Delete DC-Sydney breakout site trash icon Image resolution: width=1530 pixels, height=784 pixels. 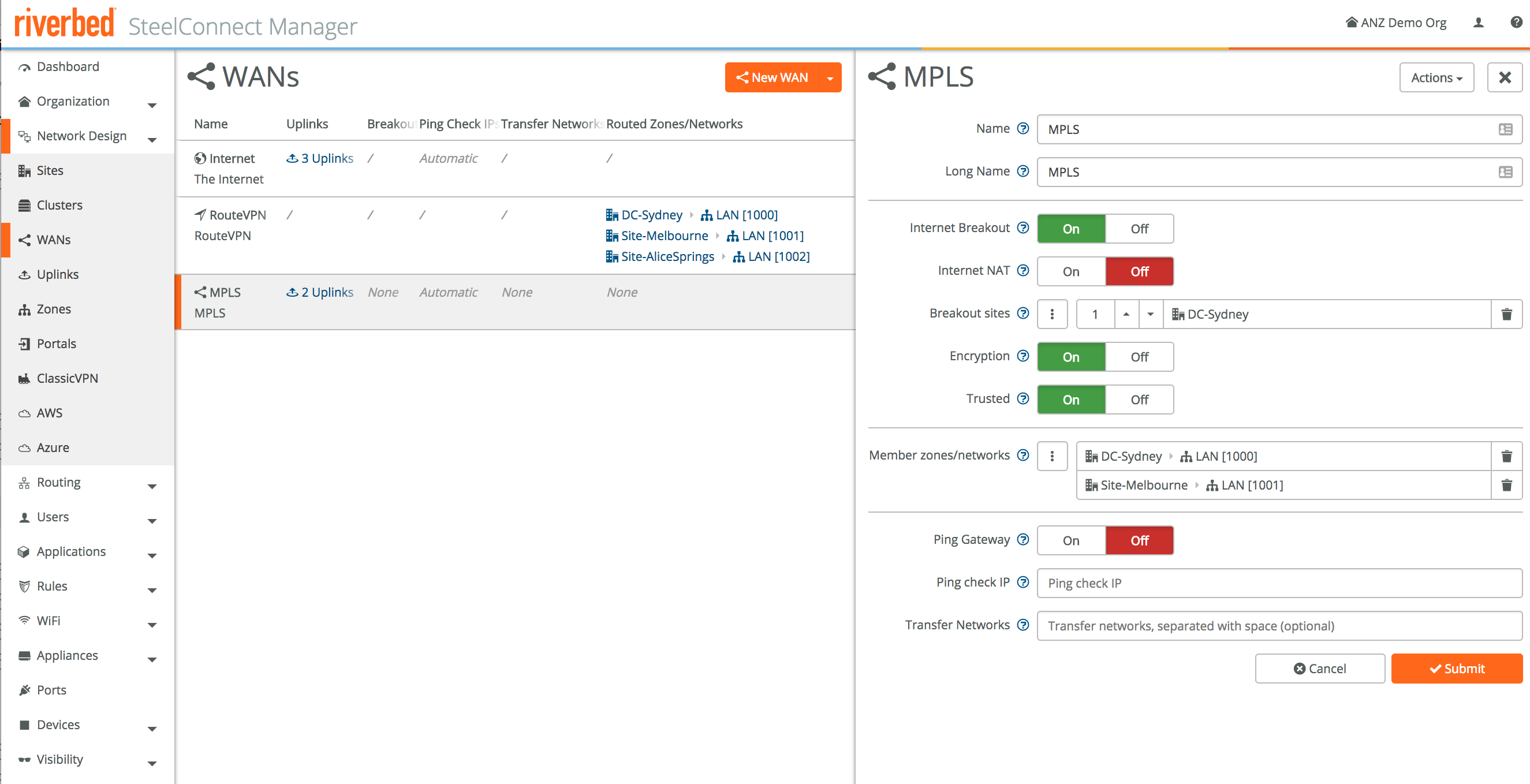(1506, 314)
